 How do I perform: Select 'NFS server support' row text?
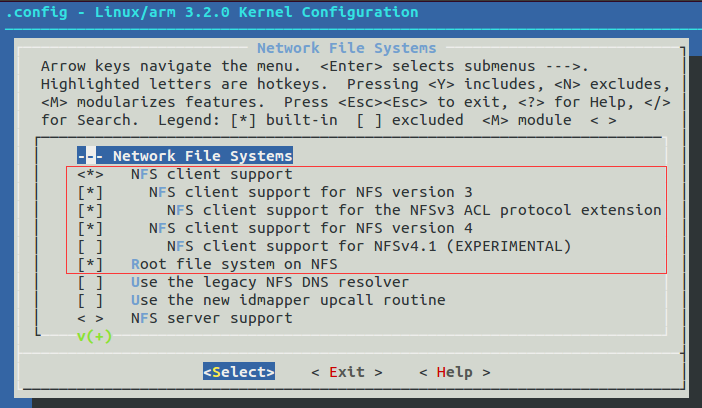(212, 318)
